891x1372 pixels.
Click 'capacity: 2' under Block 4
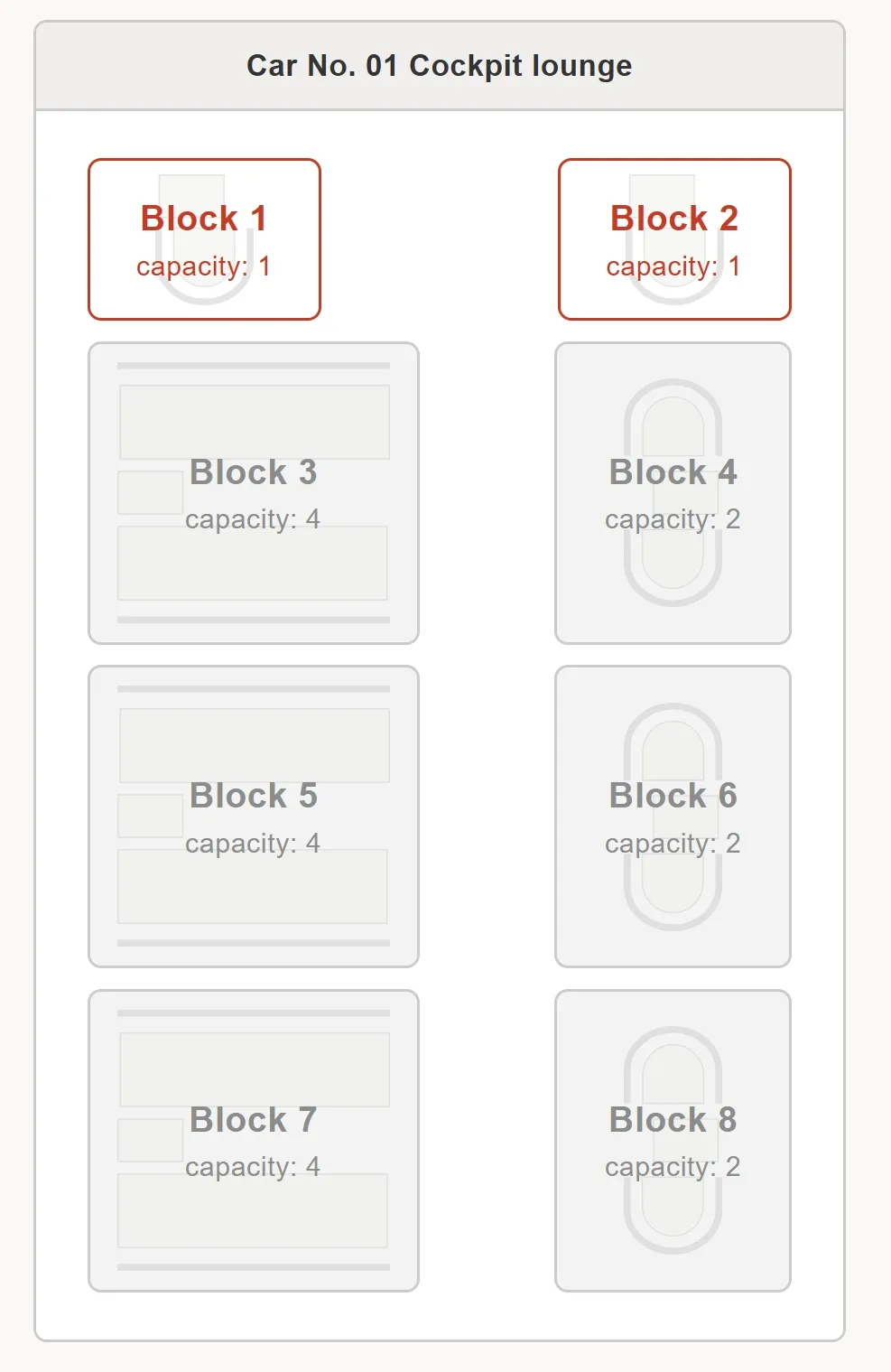point(673,519)
